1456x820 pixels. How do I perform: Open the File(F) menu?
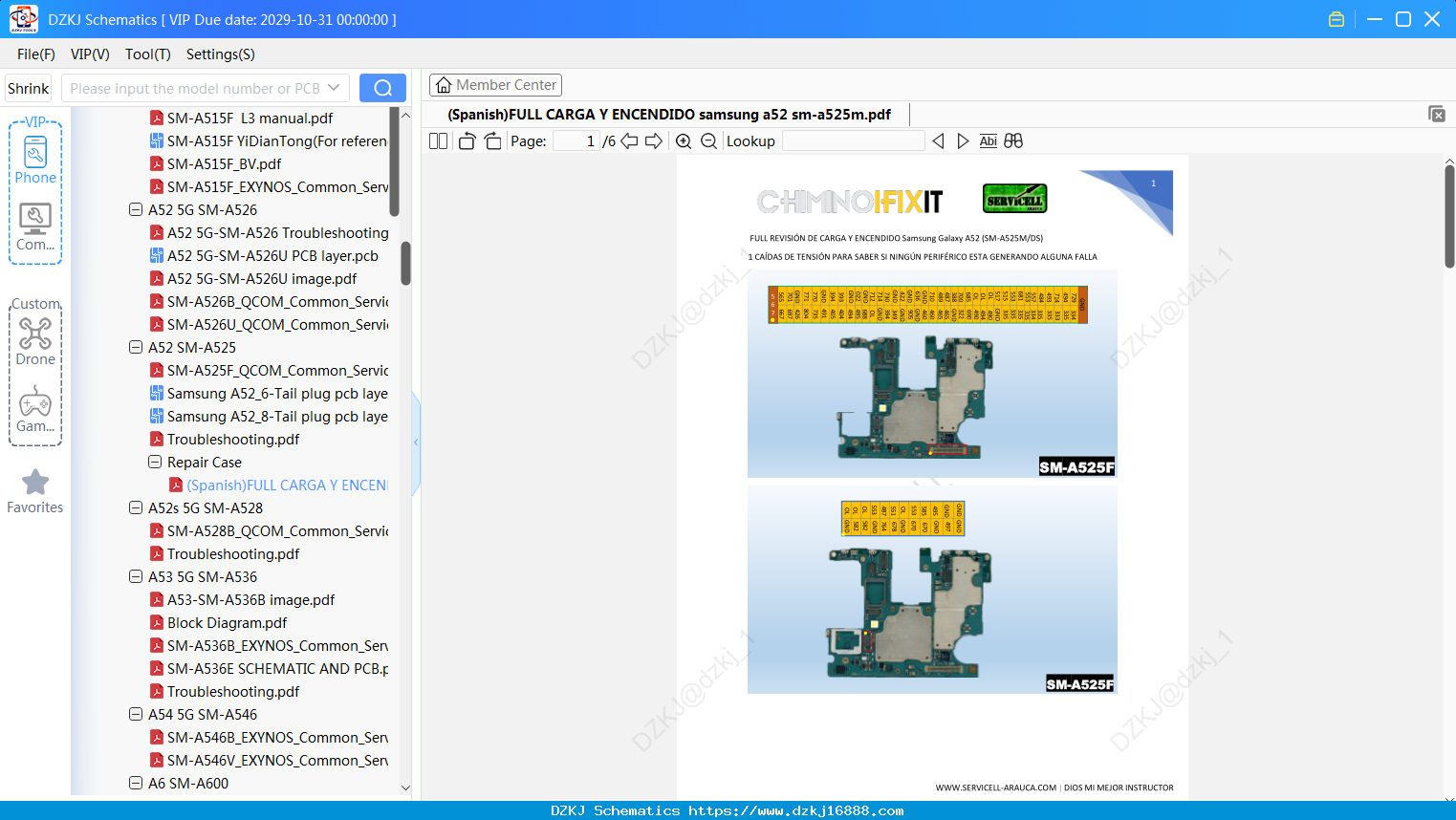pos(36,54)
